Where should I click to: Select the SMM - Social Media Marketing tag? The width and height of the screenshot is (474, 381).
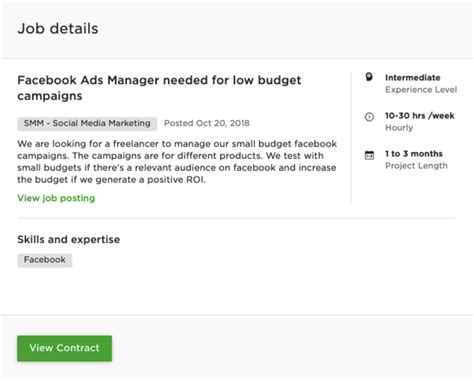pyautogui.click(x=87, y=123)
